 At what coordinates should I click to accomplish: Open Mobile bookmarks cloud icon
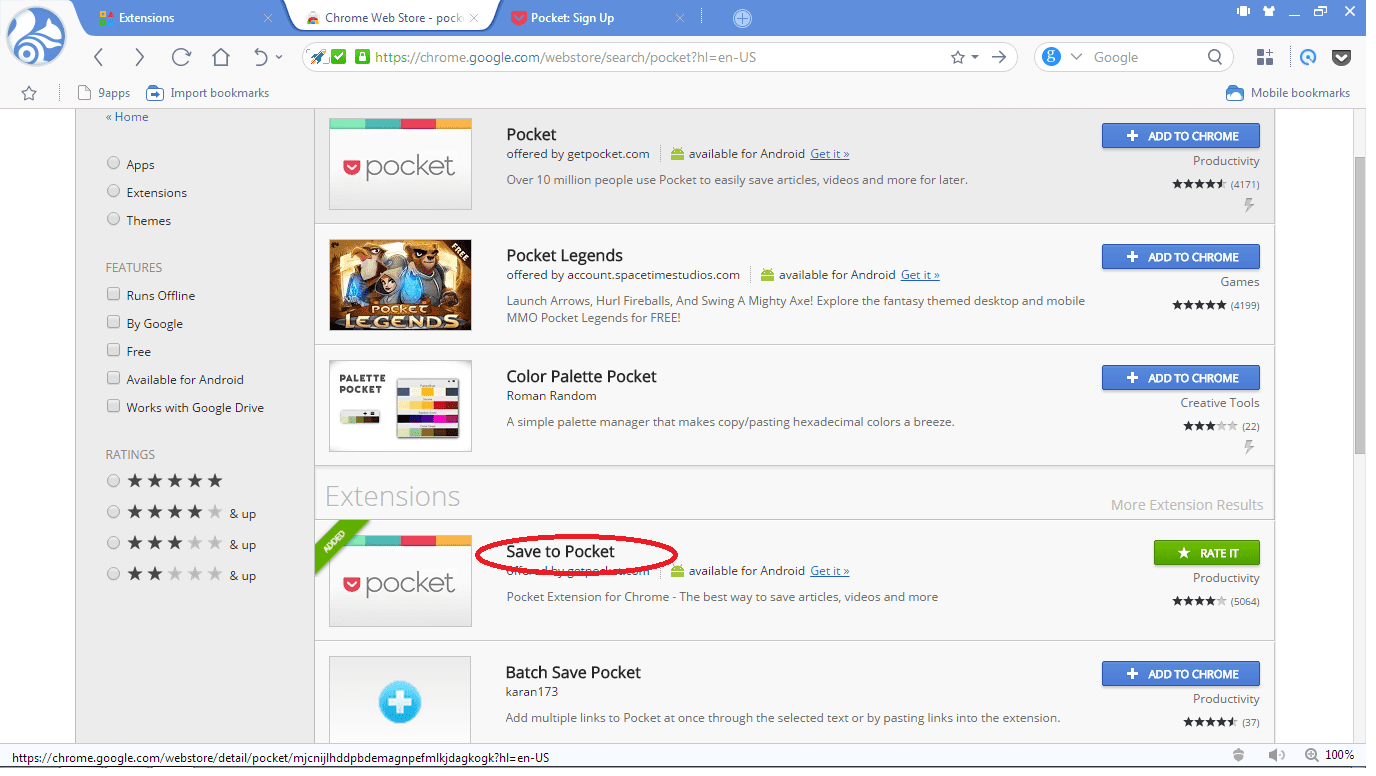[x=1235, y=93]
